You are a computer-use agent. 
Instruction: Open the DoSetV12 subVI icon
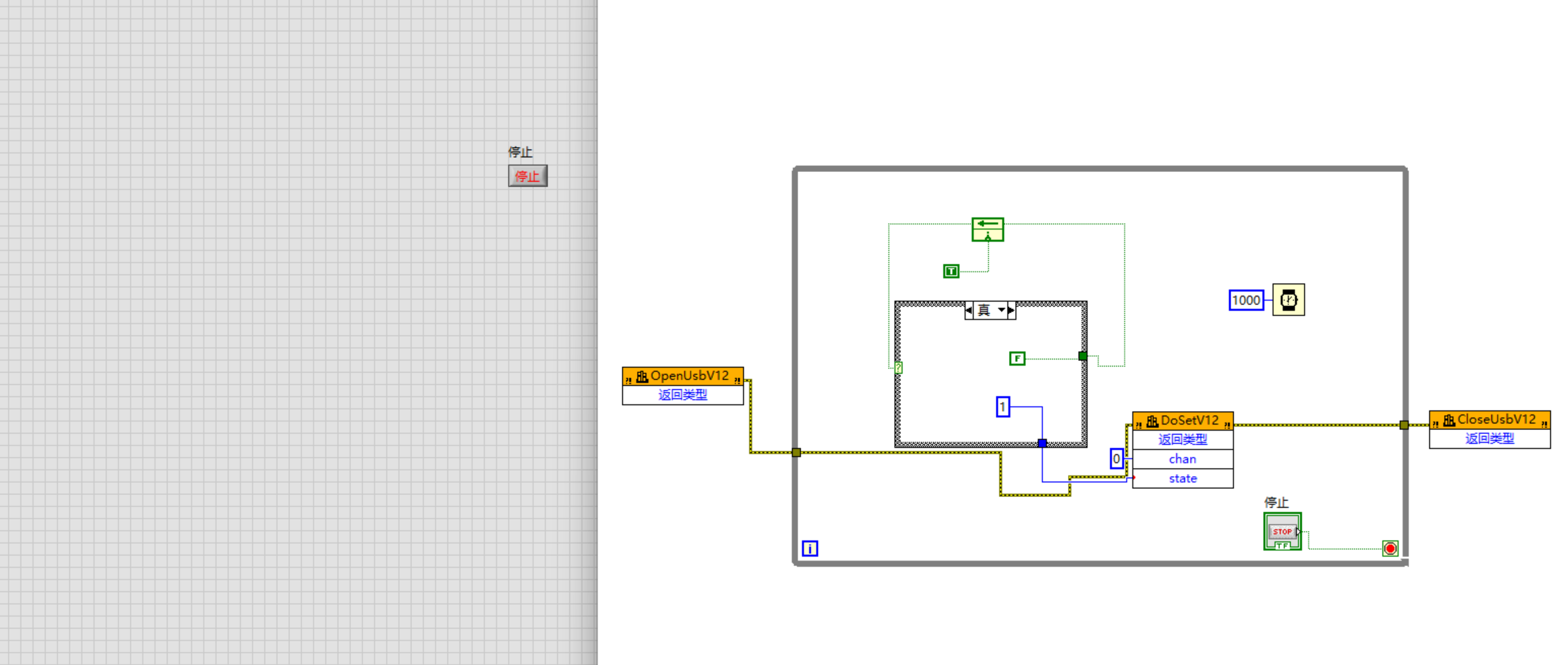pyautogui.click(x=1182, y=421)
